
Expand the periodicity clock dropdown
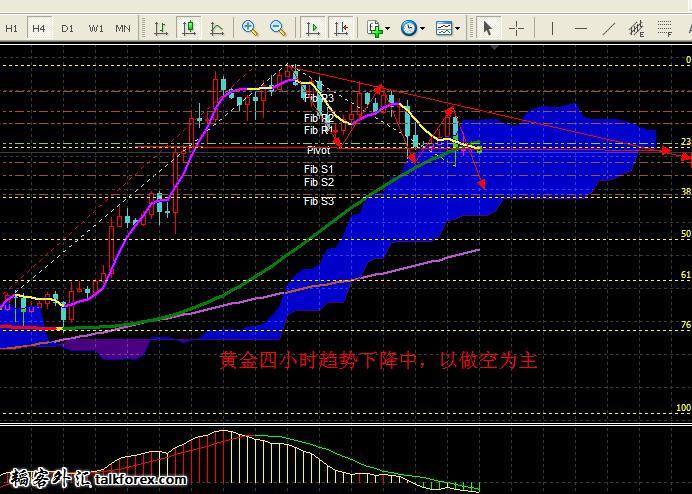412,29
